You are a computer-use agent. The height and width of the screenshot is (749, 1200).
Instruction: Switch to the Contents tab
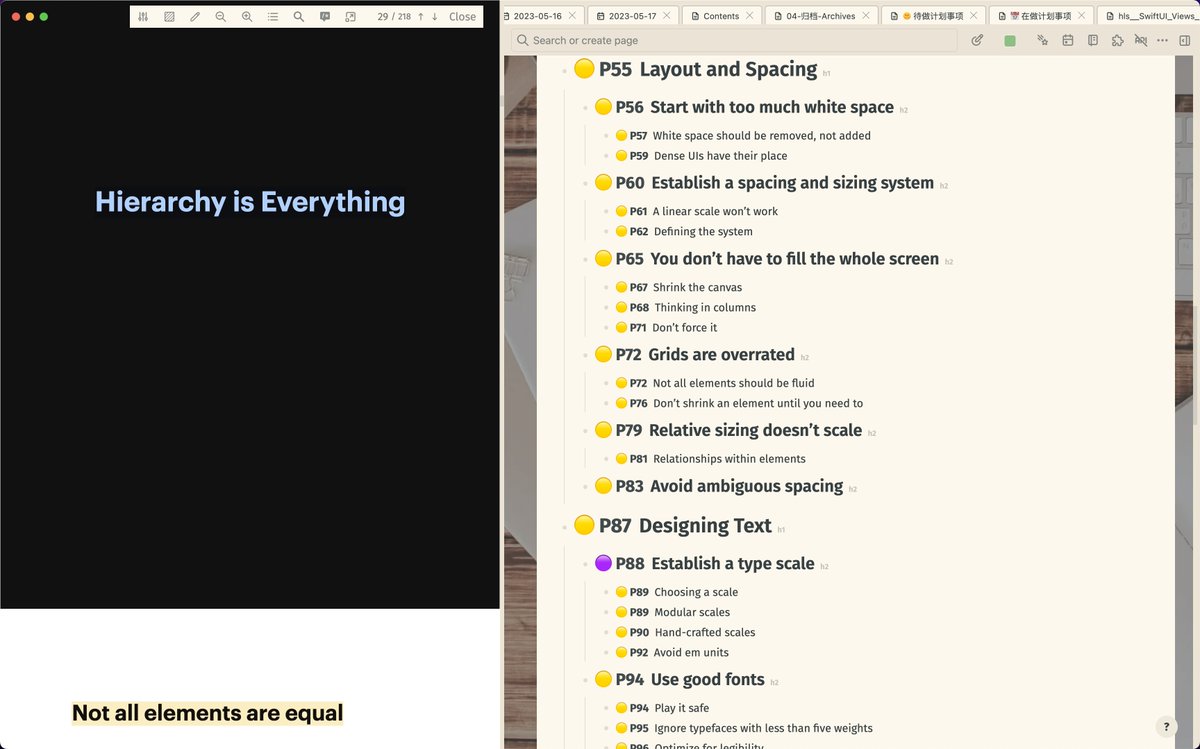pyautogui.click(x=721, y=16)
